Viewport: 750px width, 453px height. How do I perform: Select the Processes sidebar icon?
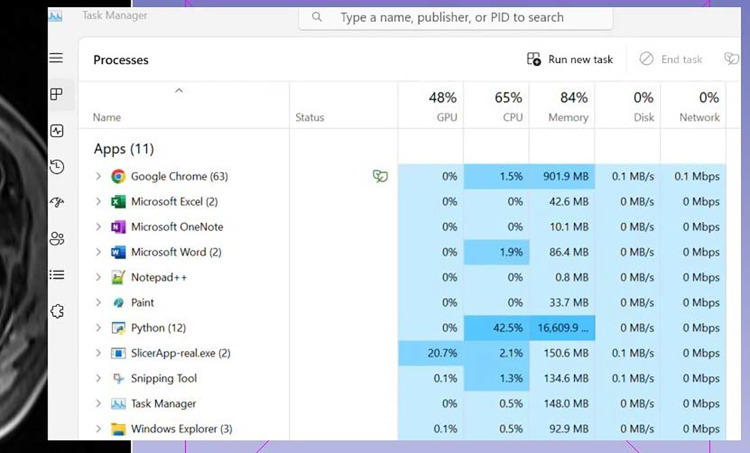[x=57, y=95]
